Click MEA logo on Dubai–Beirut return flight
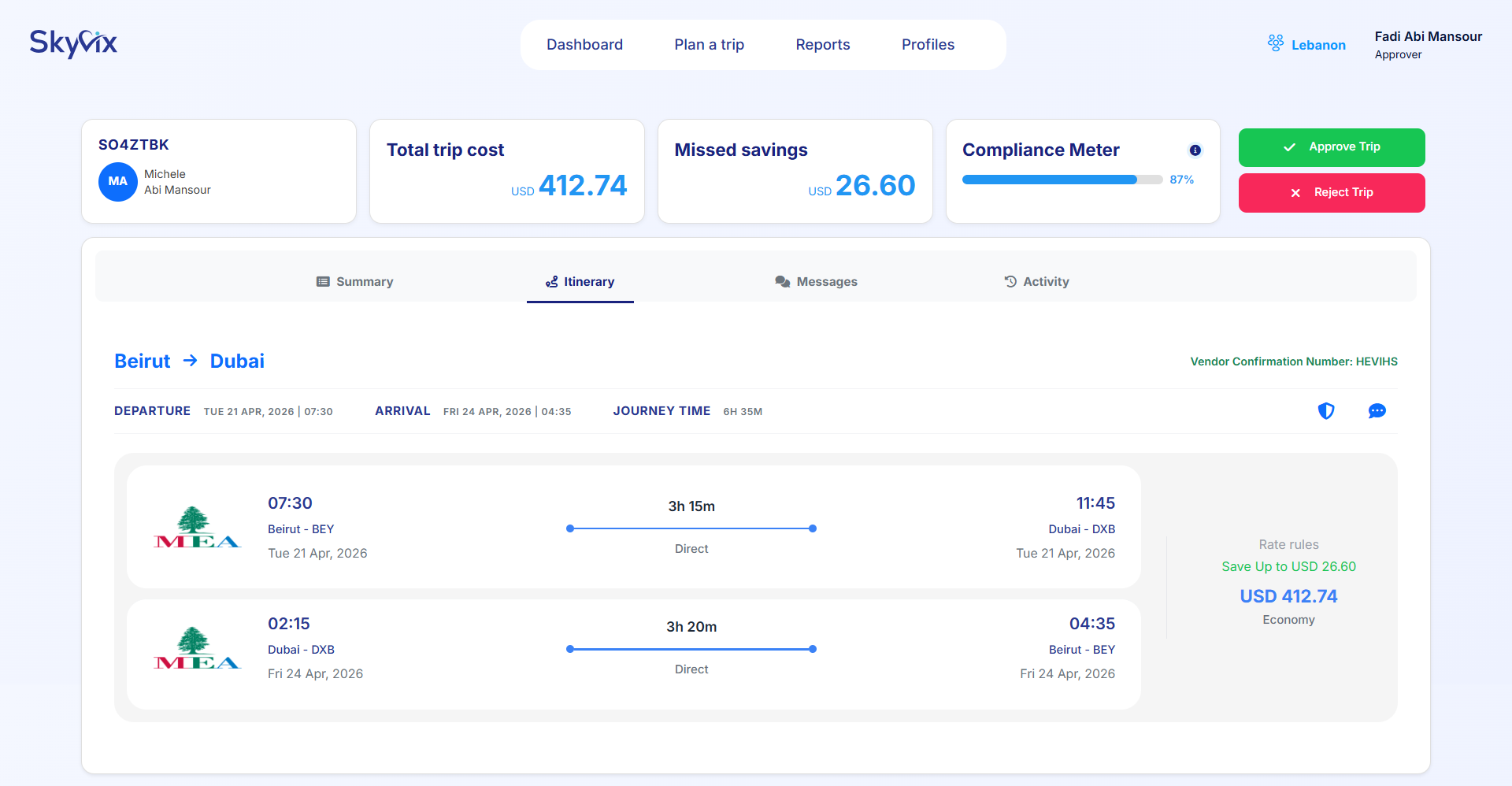 pyautogui.click(x=197, y=648)
